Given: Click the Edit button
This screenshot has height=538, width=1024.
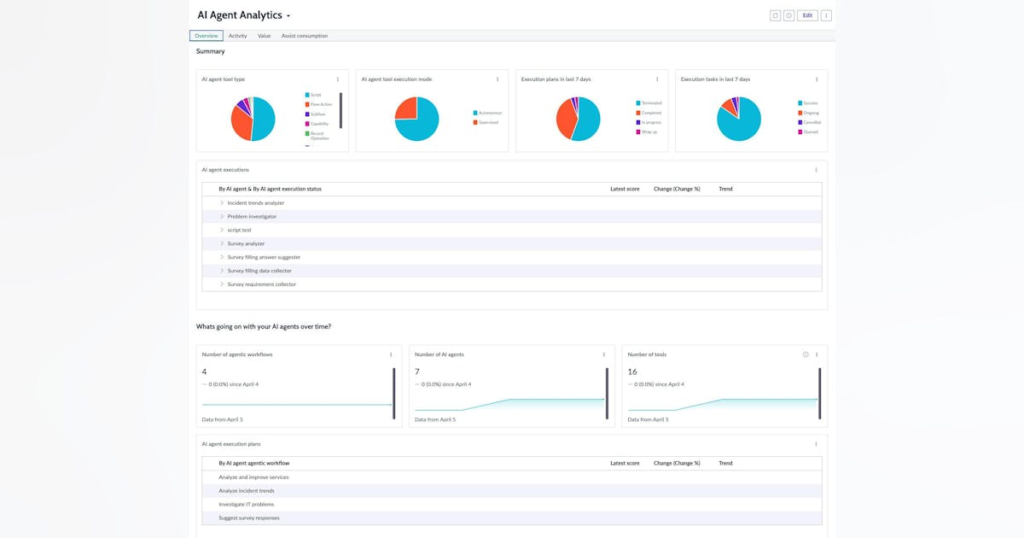Looking at the screenshot, I should click(x=807, y=16).
